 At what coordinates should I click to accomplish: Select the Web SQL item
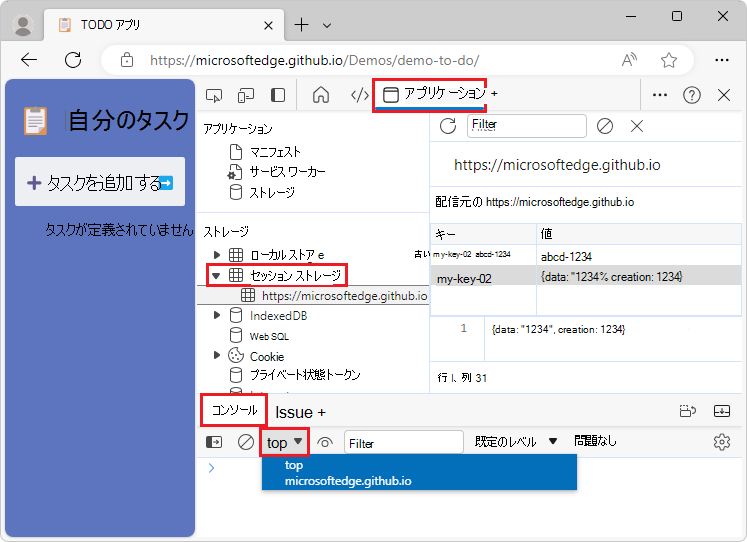(x=259, y=336)
